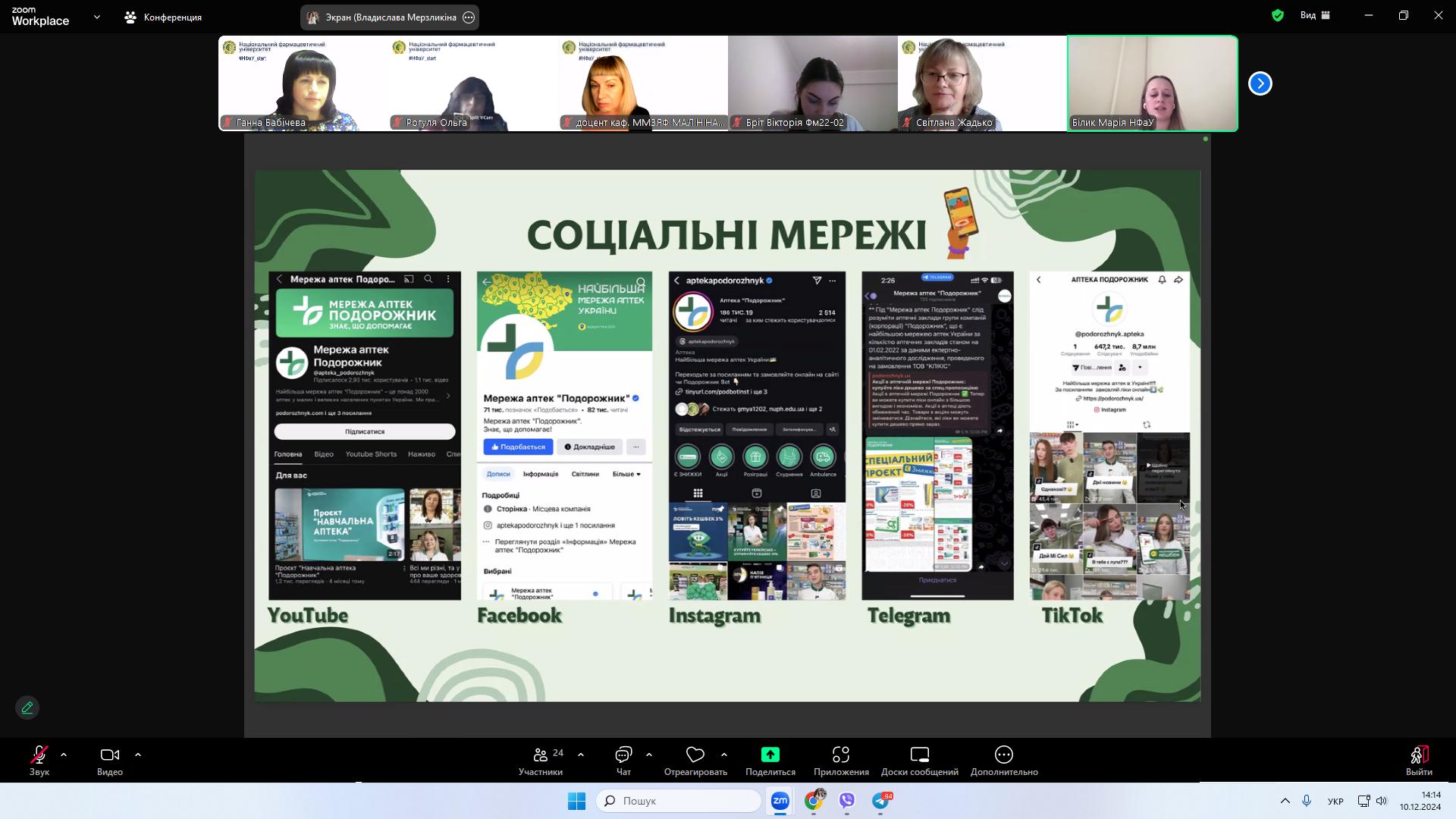Viewport: 1456px width, 819px height.
Task: Click the taskbar Пошук search box
Action: [679, 801]
